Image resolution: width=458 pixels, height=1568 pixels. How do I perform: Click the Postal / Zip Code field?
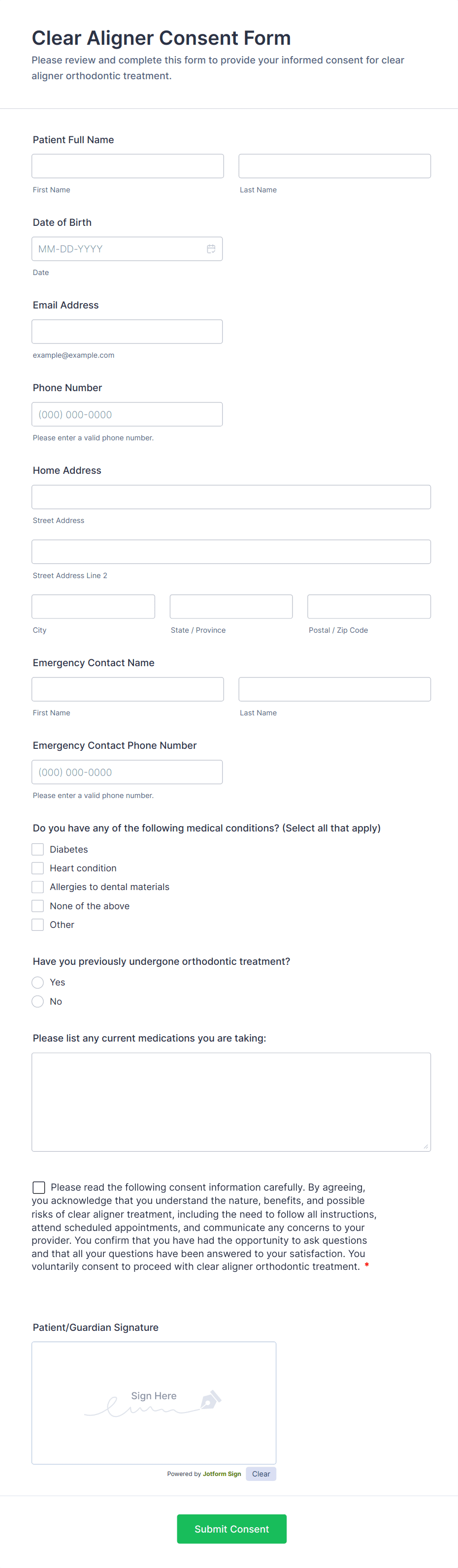coord(368,607)
